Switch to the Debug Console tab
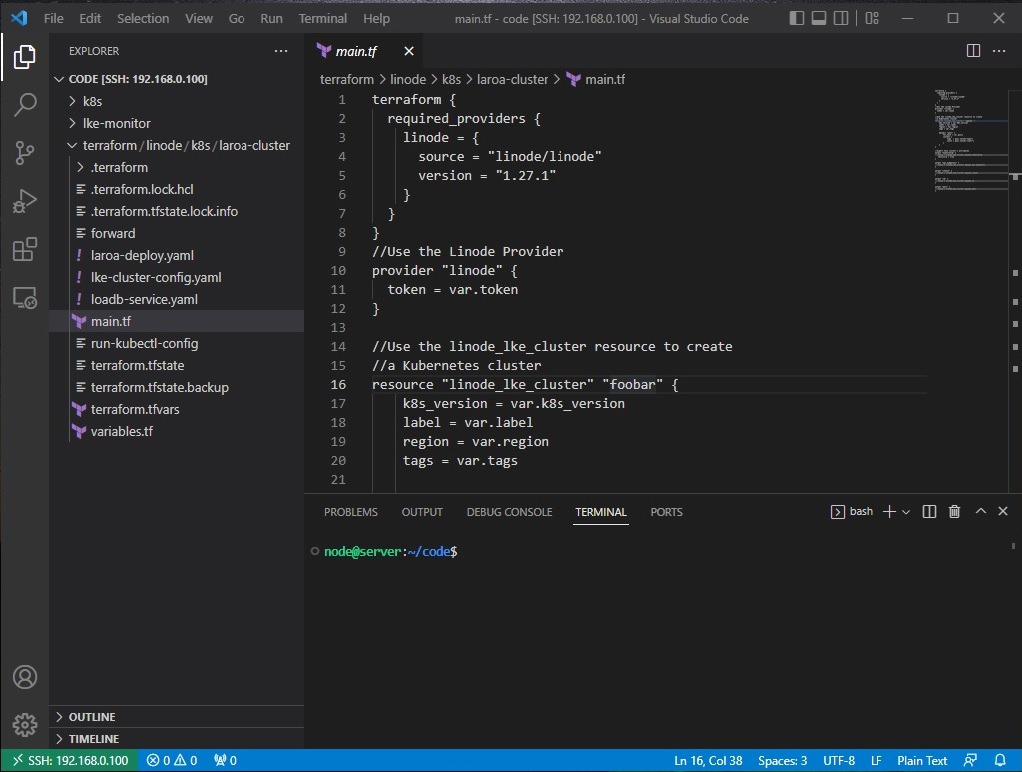This screenshot has height=772, width=1022. [x=509, y=512]
